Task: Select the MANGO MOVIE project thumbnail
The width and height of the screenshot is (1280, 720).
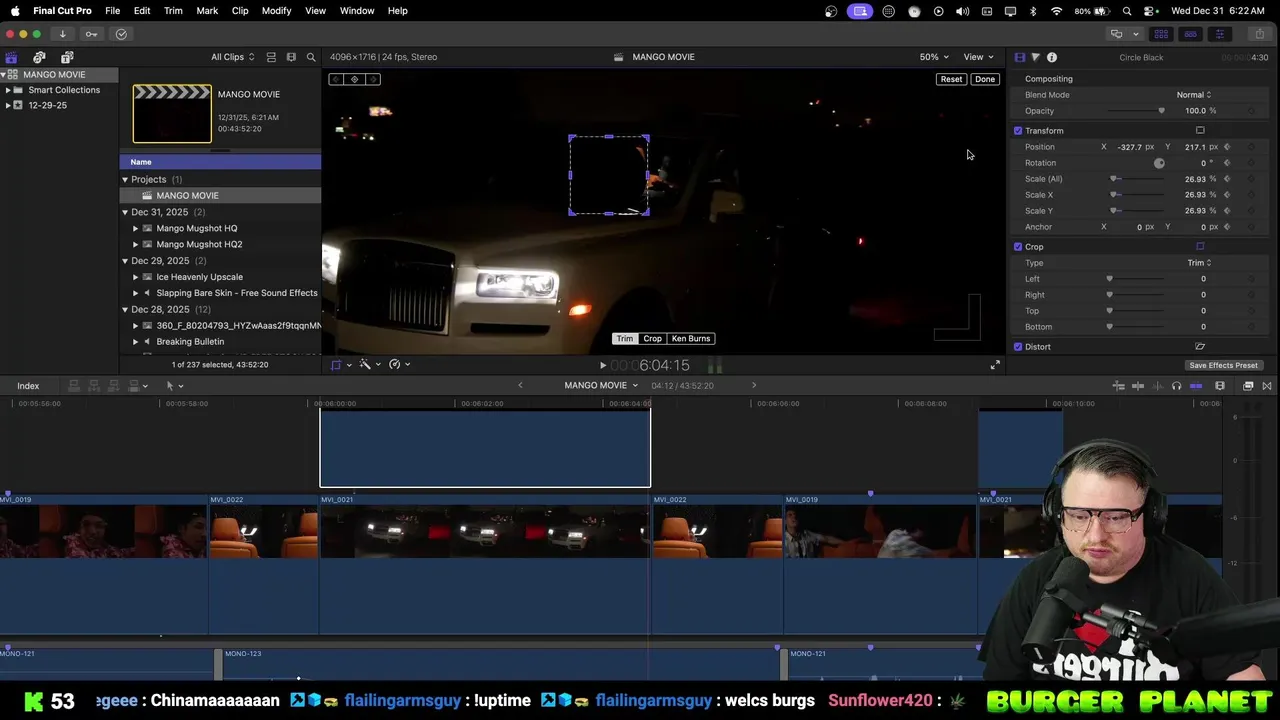Action: 172,113
